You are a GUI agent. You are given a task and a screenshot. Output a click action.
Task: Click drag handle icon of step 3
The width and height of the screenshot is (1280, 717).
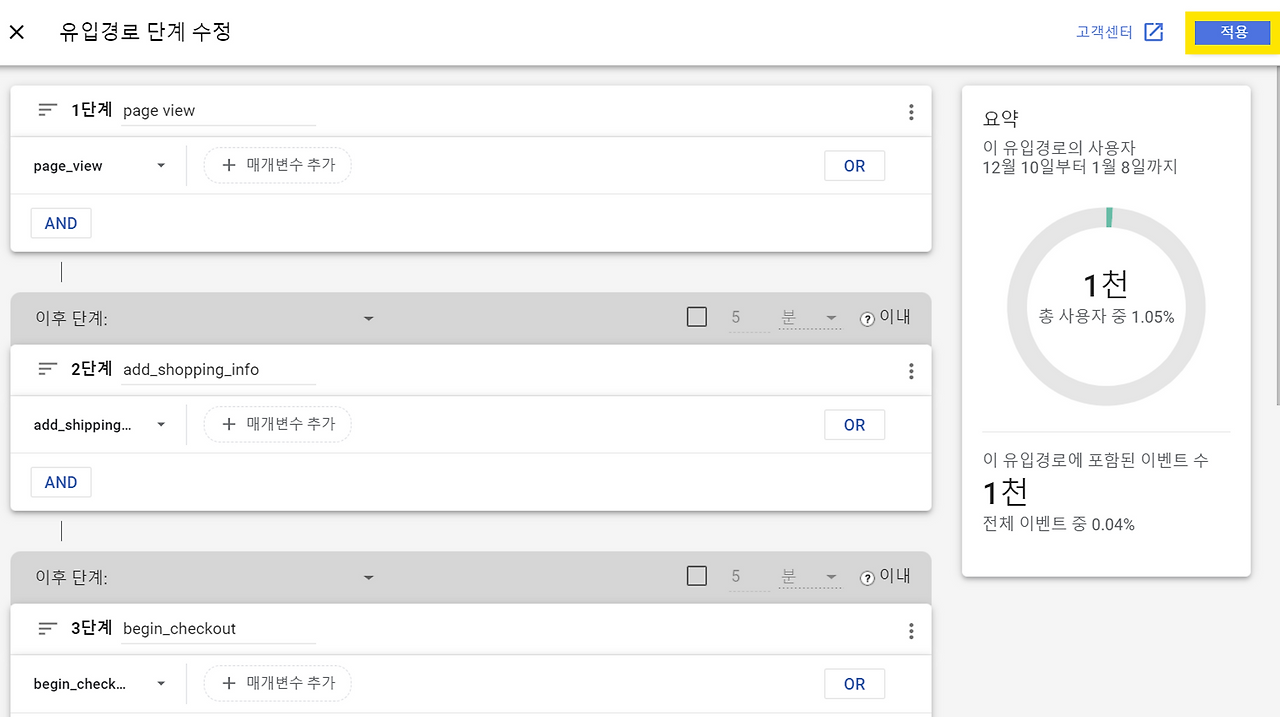(x=48, y=629)
